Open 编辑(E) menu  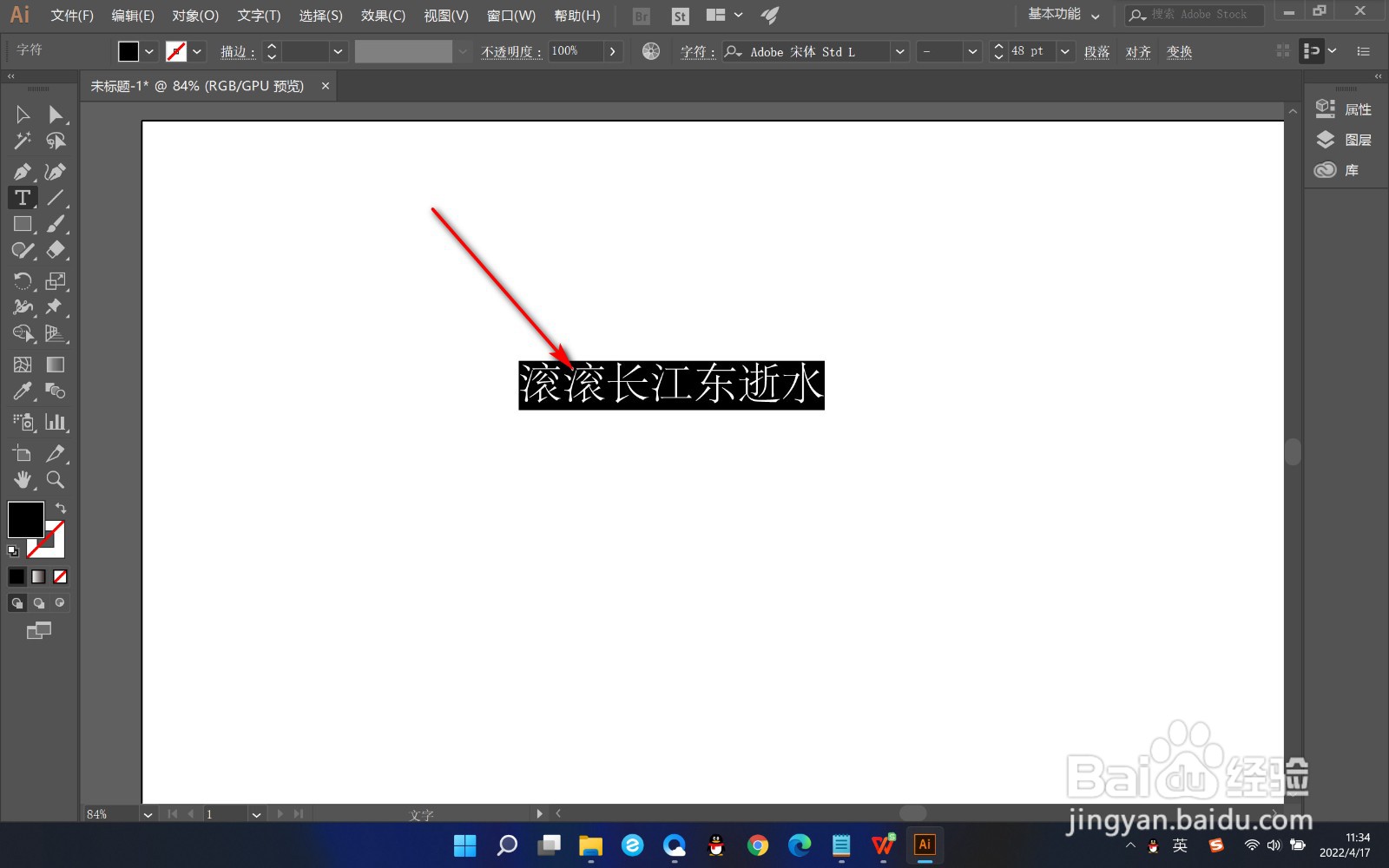pos(133,16)
